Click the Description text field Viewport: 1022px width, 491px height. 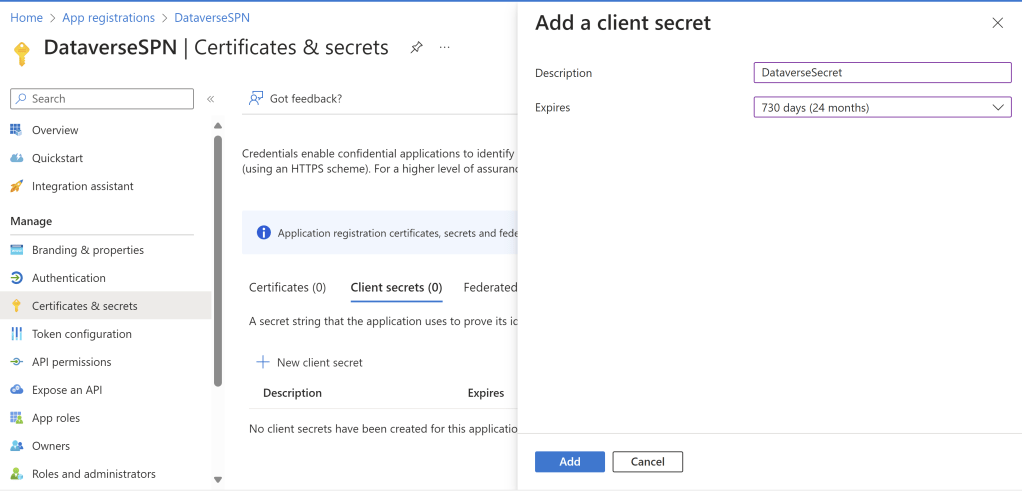click(882, 73)
